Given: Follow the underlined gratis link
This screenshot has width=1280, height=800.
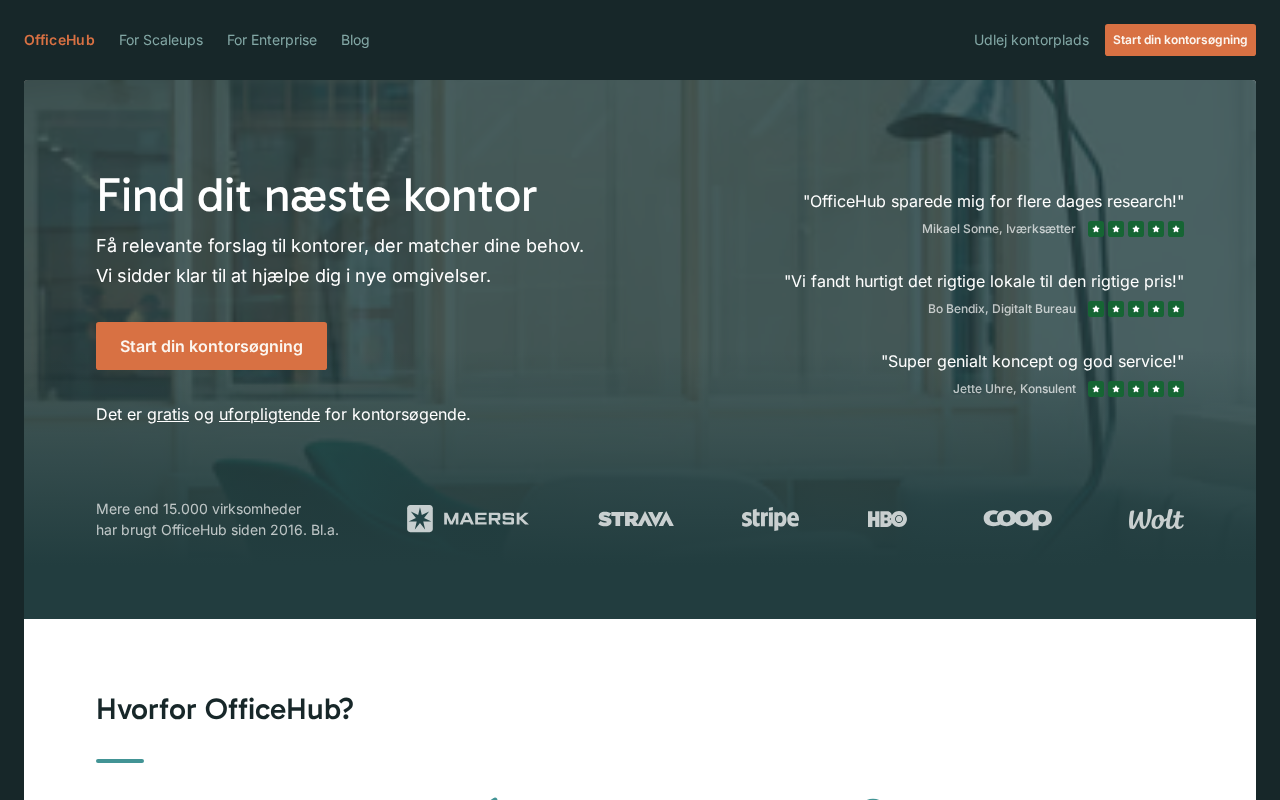Looking at the screenshot, I should [168, 414].
